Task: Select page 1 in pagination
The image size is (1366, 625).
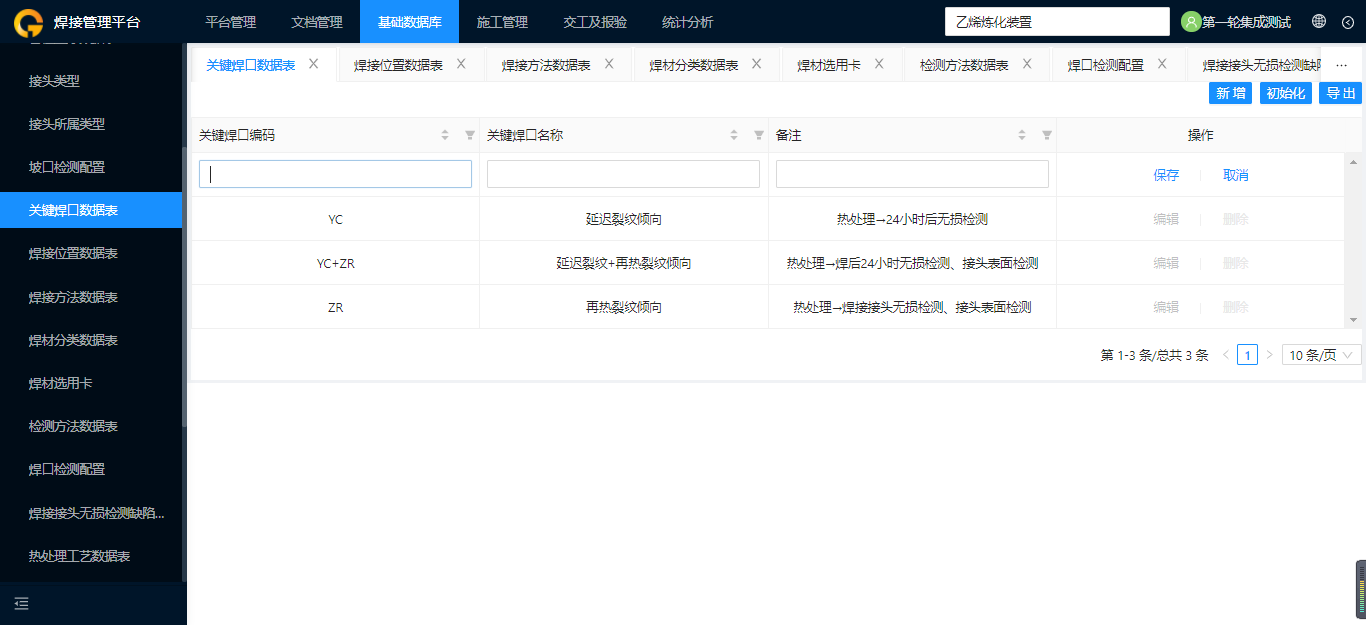Action: (1247, 355)
